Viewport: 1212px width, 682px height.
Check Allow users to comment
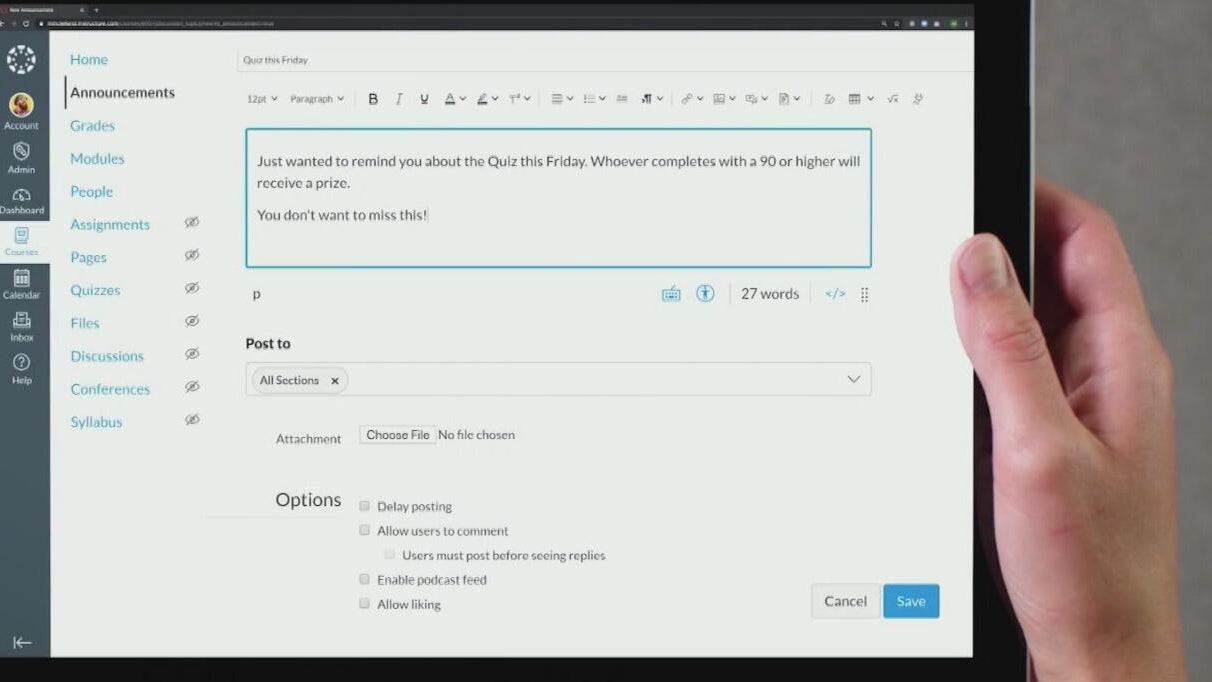(364, 530)
